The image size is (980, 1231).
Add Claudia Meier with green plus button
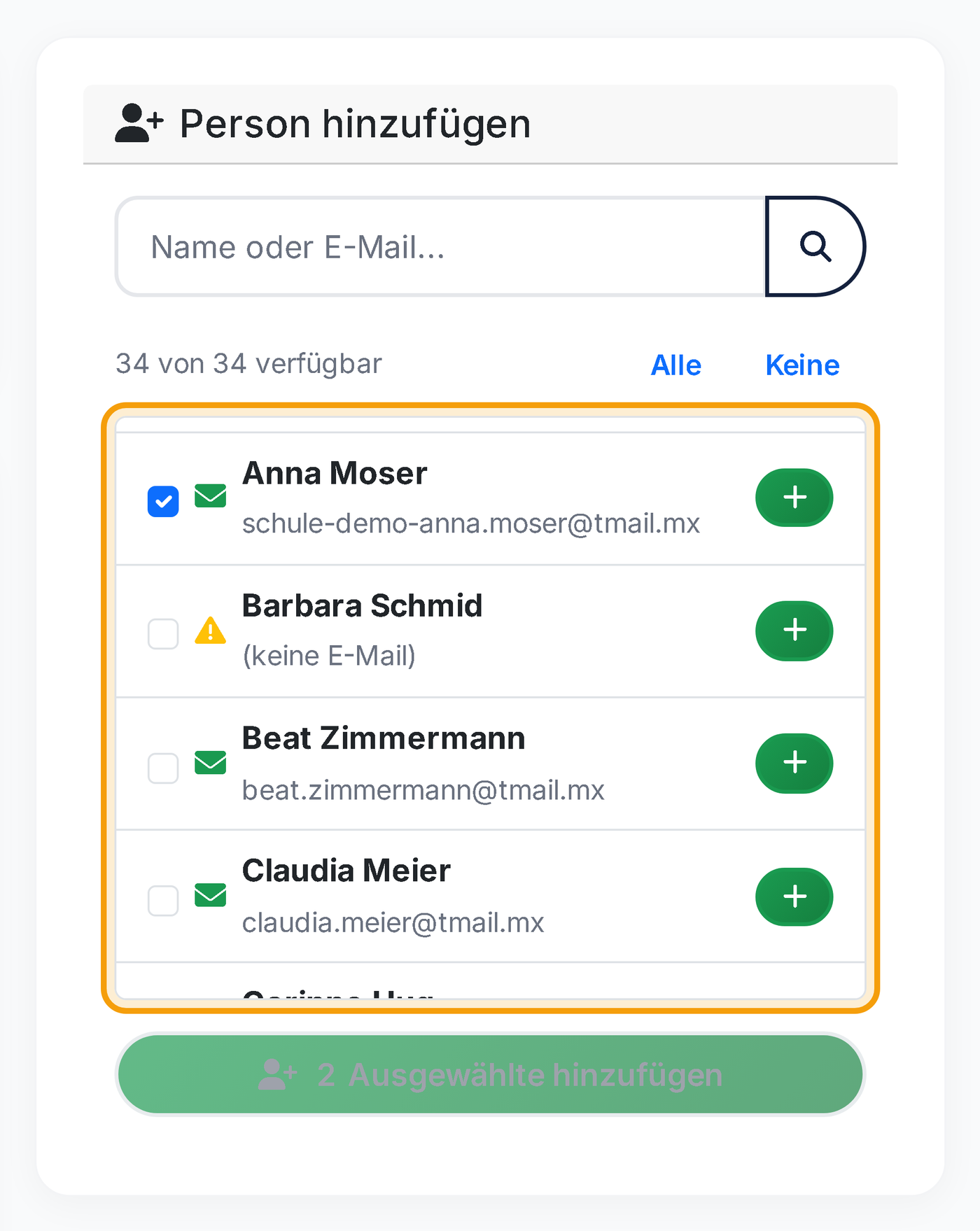[794, 896]
